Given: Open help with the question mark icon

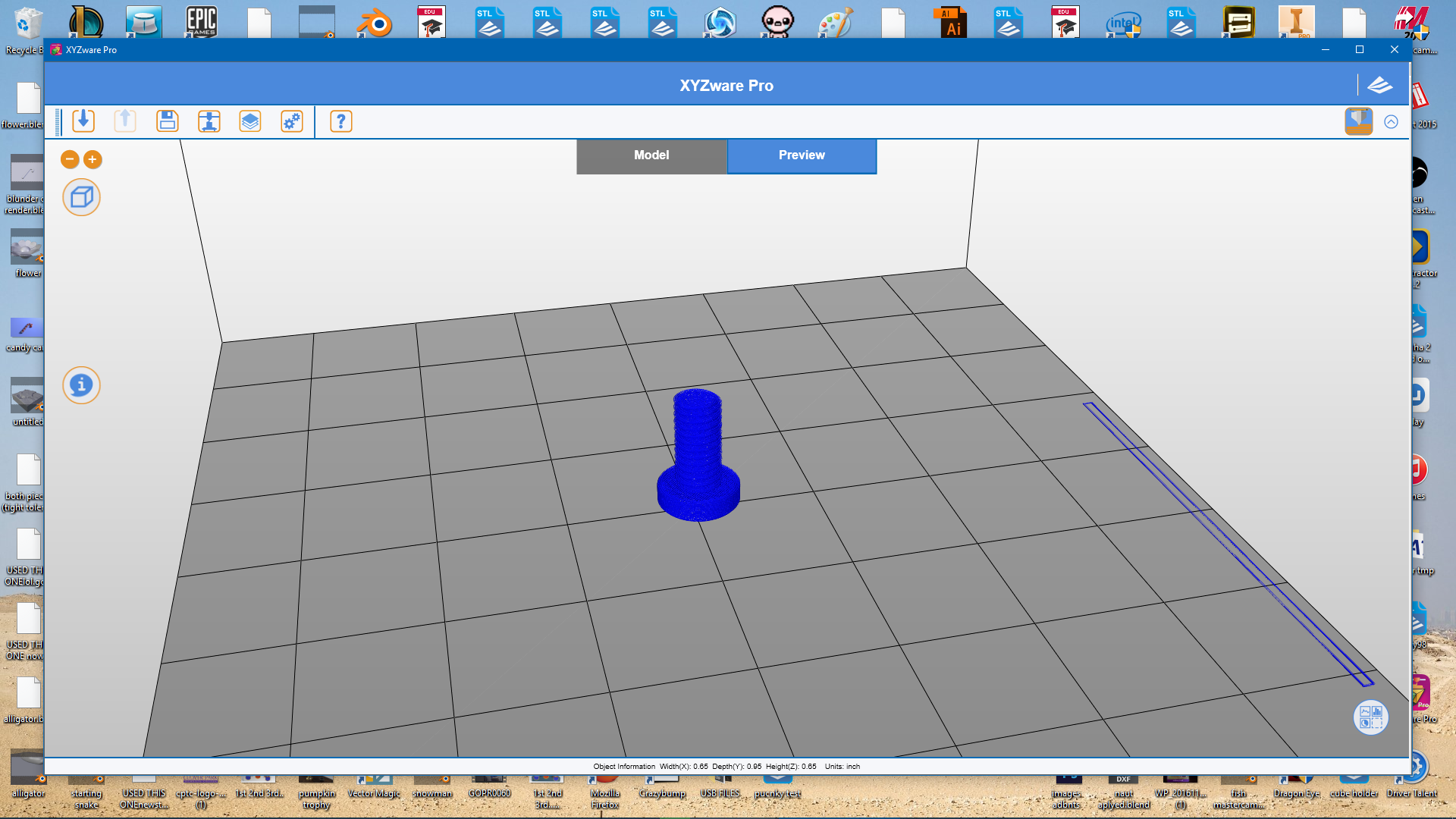Looking at the screenshot, I should click(341, 121).
